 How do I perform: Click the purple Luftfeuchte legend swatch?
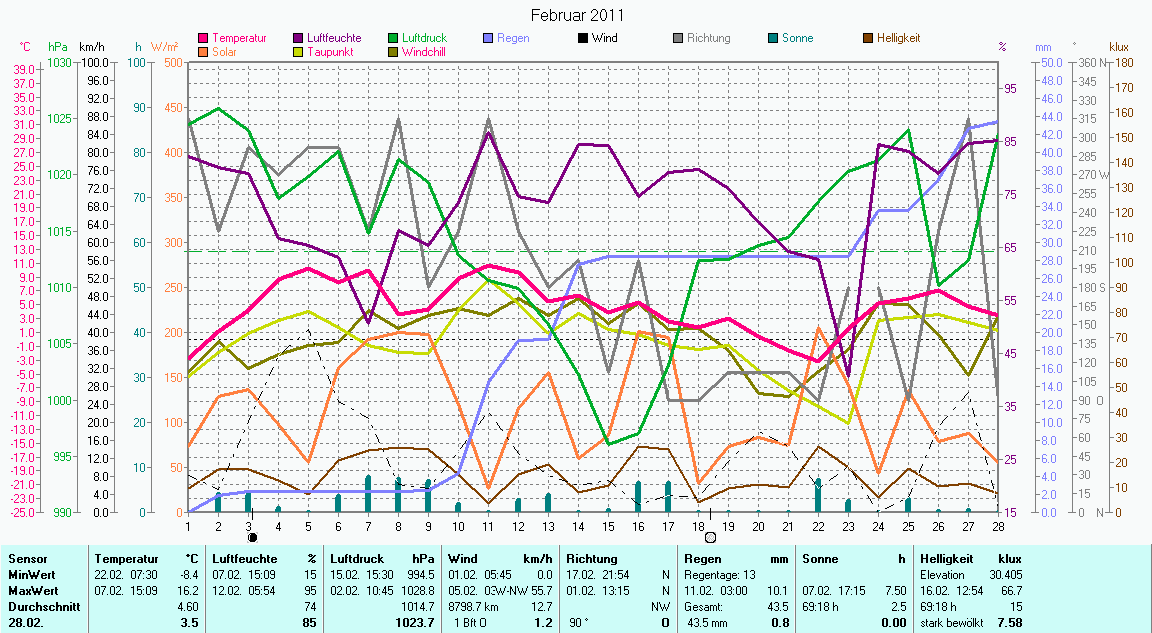point(299,38)
